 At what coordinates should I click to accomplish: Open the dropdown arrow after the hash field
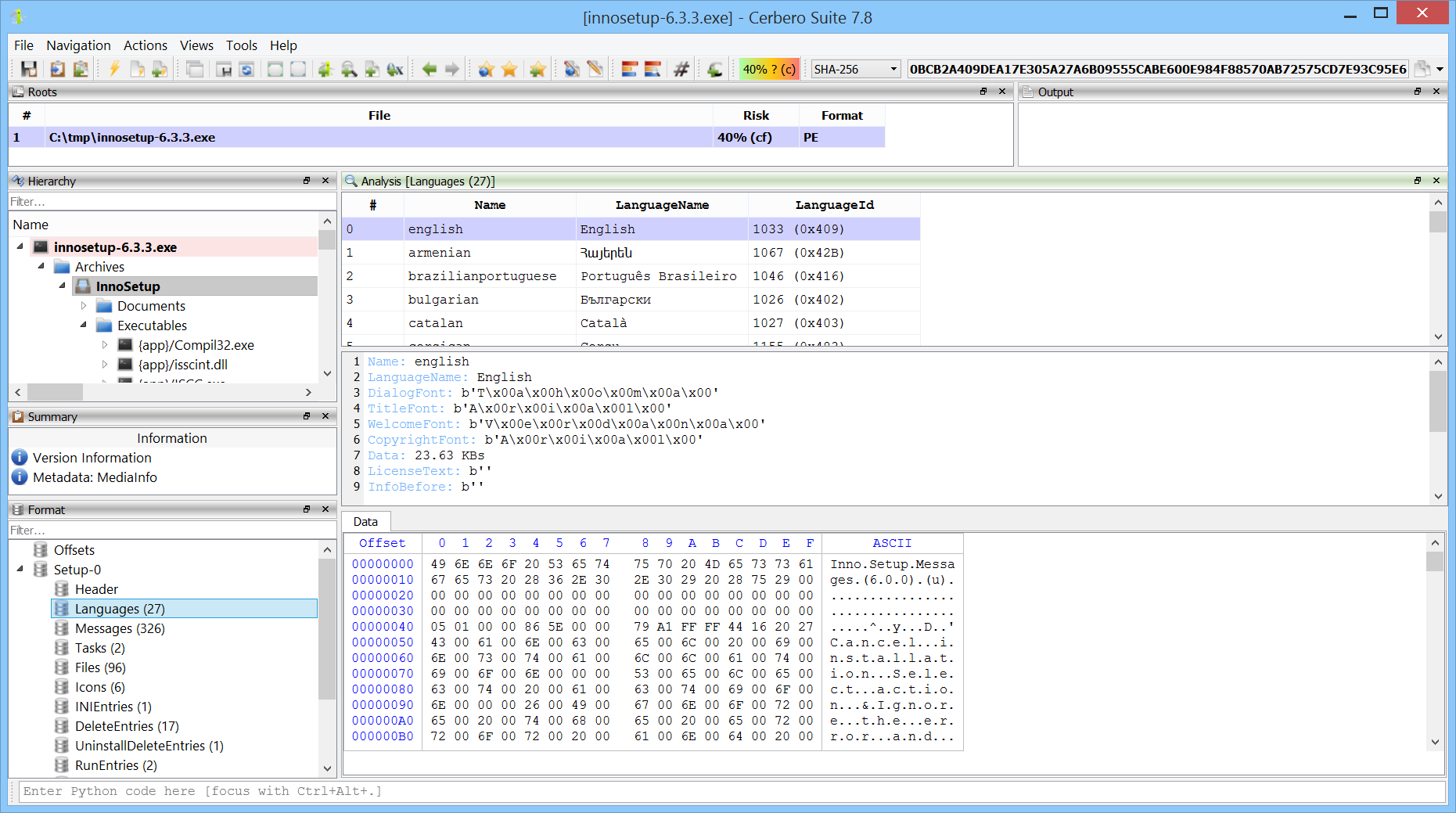click(x=1440, y=69)
